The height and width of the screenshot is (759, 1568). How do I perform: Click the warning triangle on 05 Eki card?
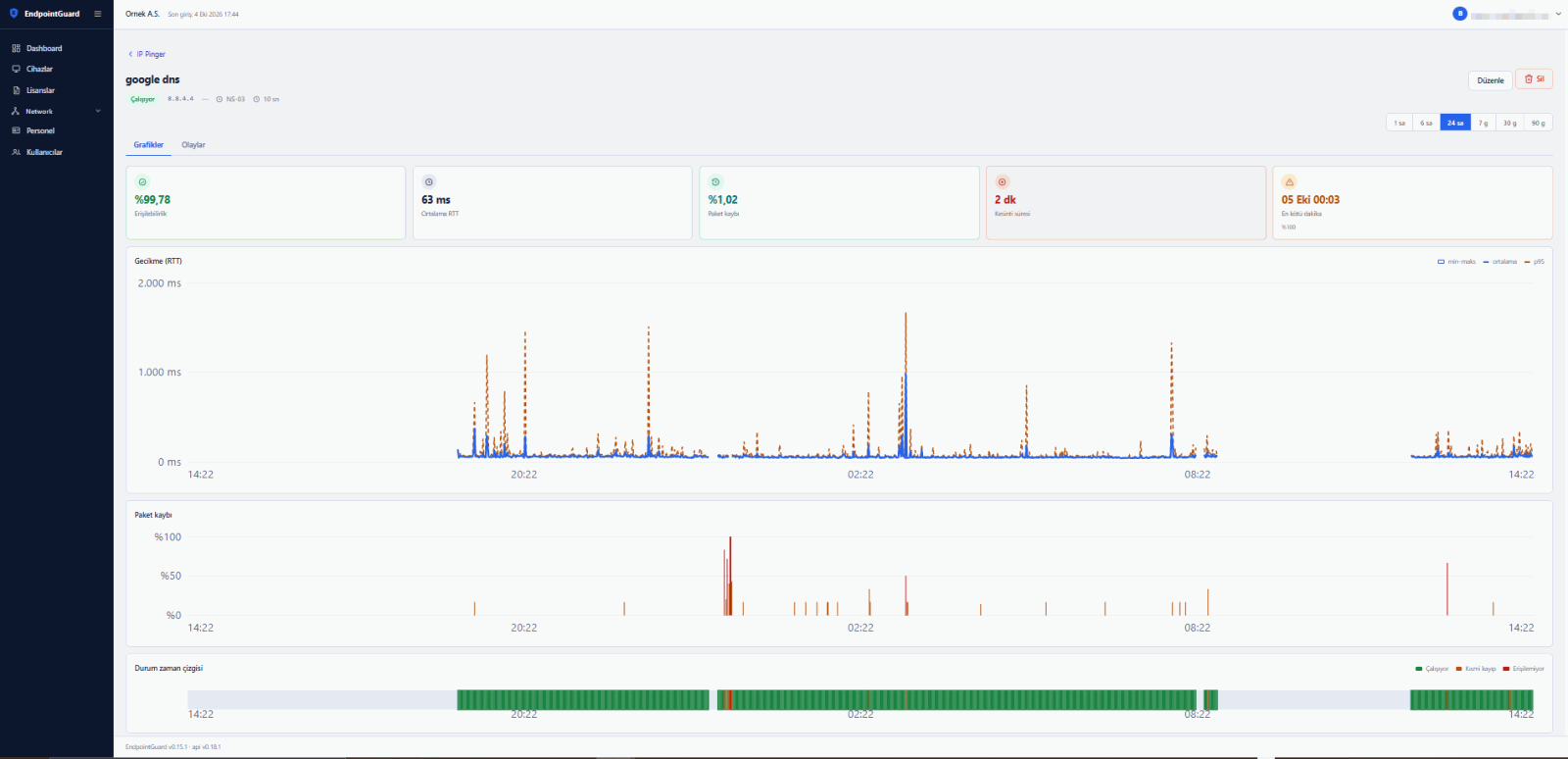pyautogui.click(x=1289, y=182)
